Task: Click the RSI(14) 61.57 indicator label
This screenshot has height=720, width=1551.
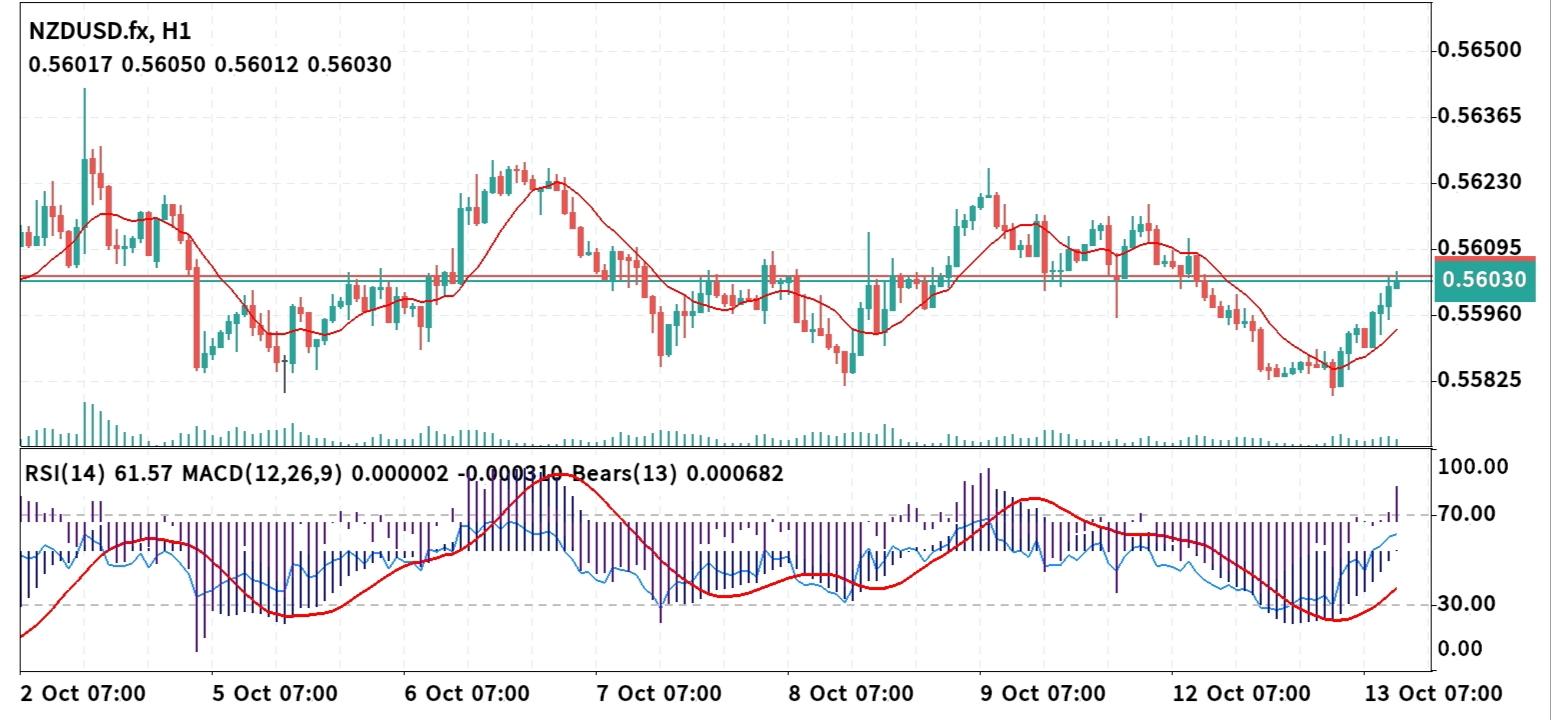Action: (x=101, y=474)
